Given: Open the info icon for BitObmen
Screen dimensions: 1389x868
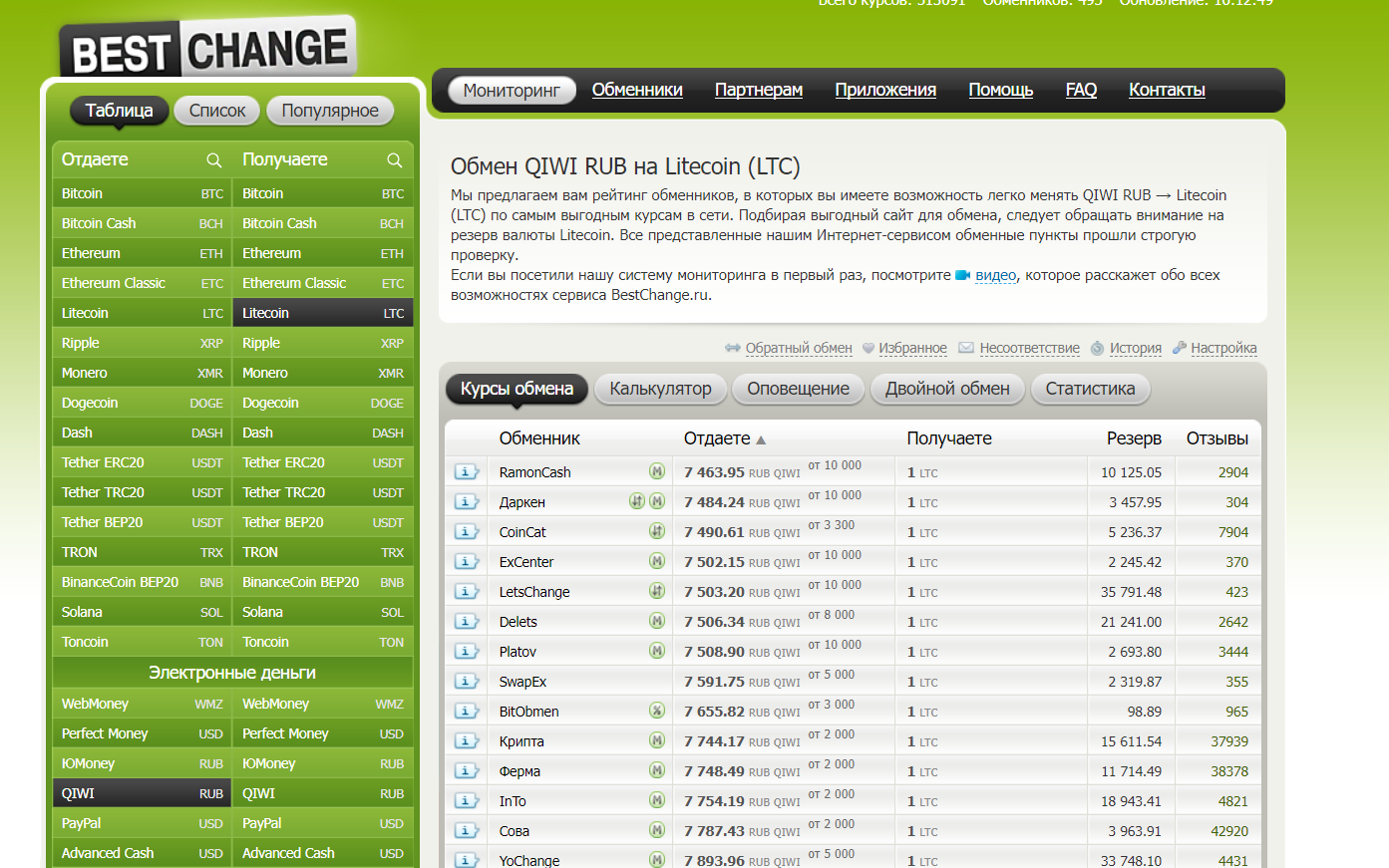Looking at the screenshot, I should [x=467, y=712].
